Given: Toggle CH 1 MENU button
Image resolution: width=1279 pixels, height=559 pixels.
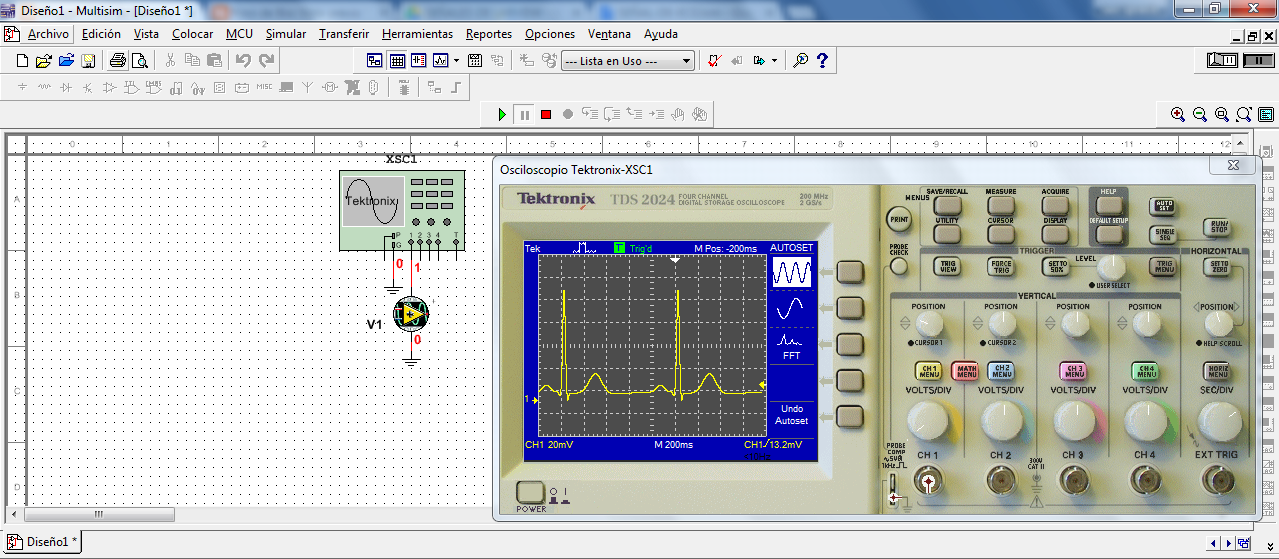Looking at the screenshot, I should pyautogui.click(x=929, y=371).
